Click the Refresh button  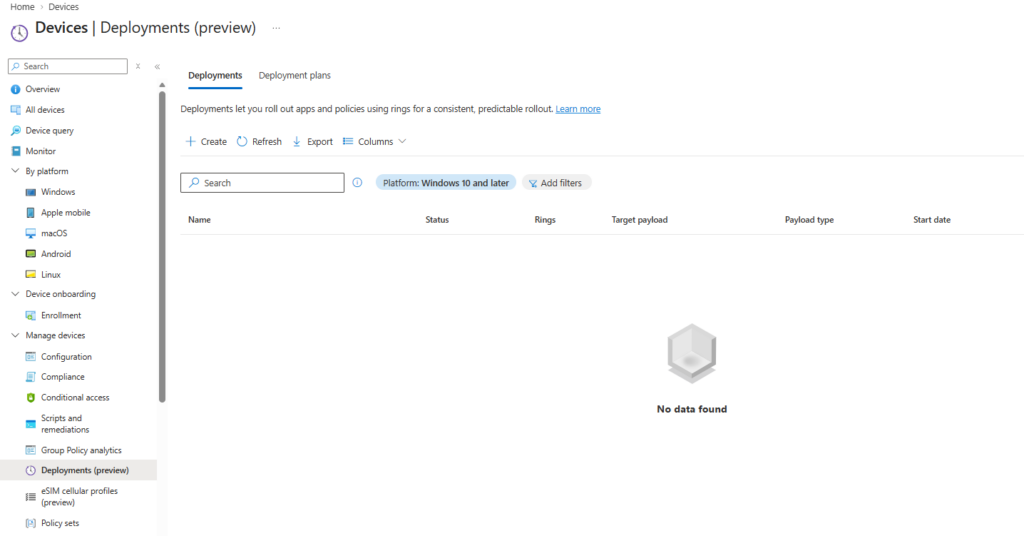pyautogui.click(x=259, y=142)
